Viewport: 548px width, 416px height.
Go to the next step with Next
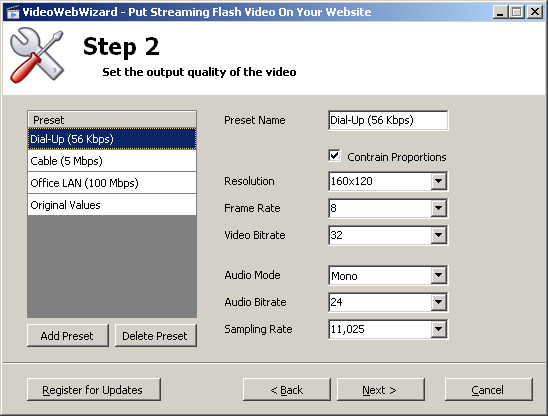click(381, 389)
